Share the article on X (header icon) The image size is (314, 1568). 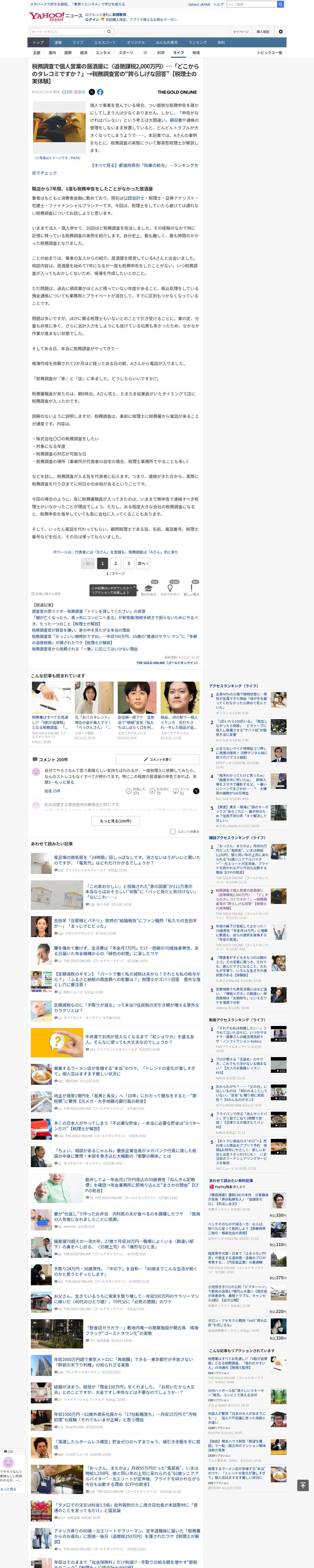click(92, 92)
